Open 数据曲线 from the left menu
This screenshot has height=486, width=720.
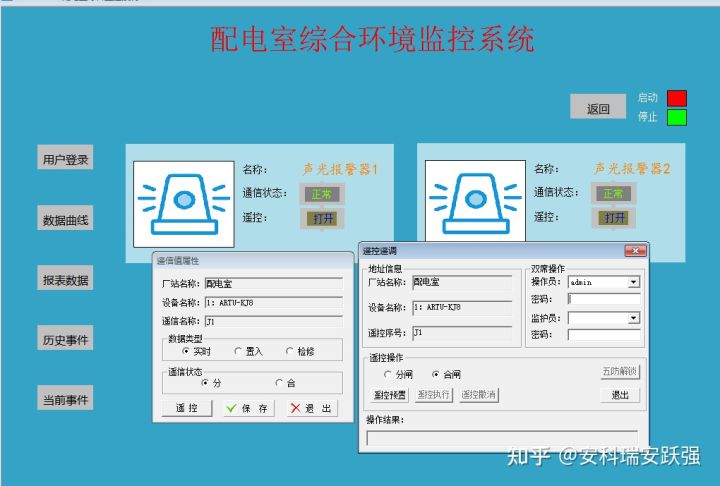[66, 219]
